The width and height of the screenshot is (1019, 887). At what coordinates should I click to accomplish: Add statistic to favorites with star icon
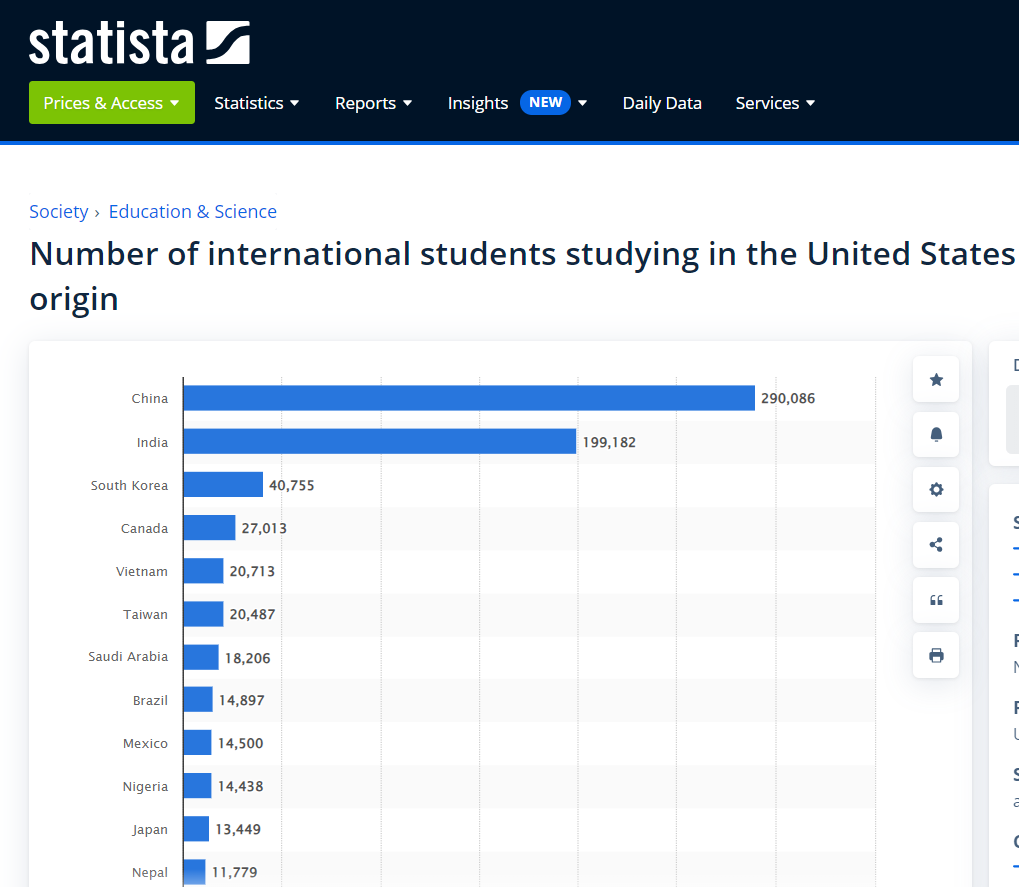[936, 379]
